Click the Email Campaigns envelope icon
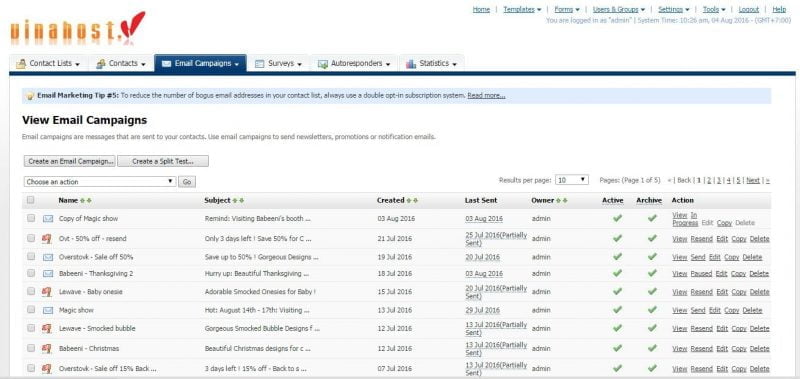800x379 pixels. tap(166, 64)
